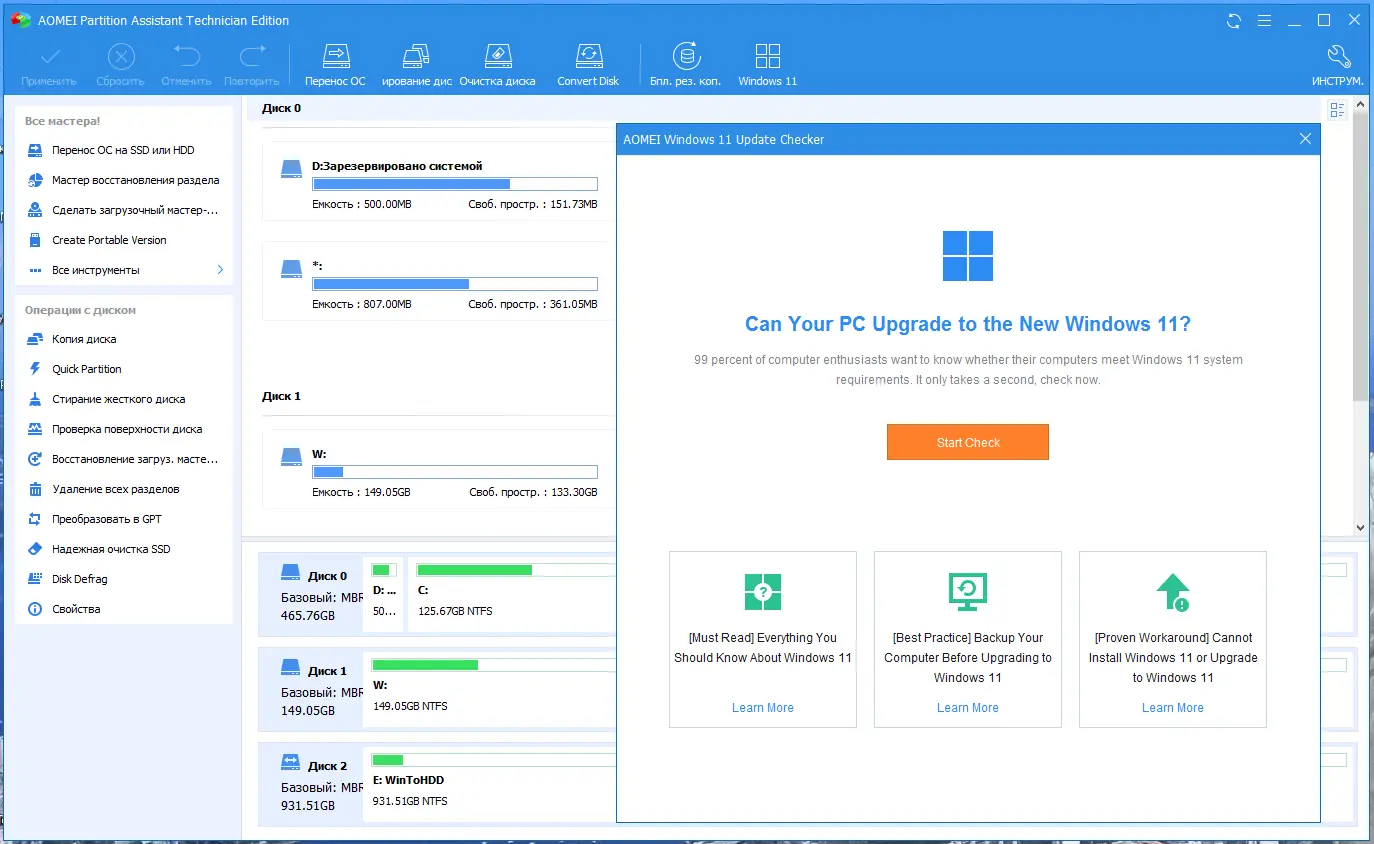Select E: WinToHDD partition in disk map
The height and width of the screenshot is (844, 1374).
click(x=491, y=785)
